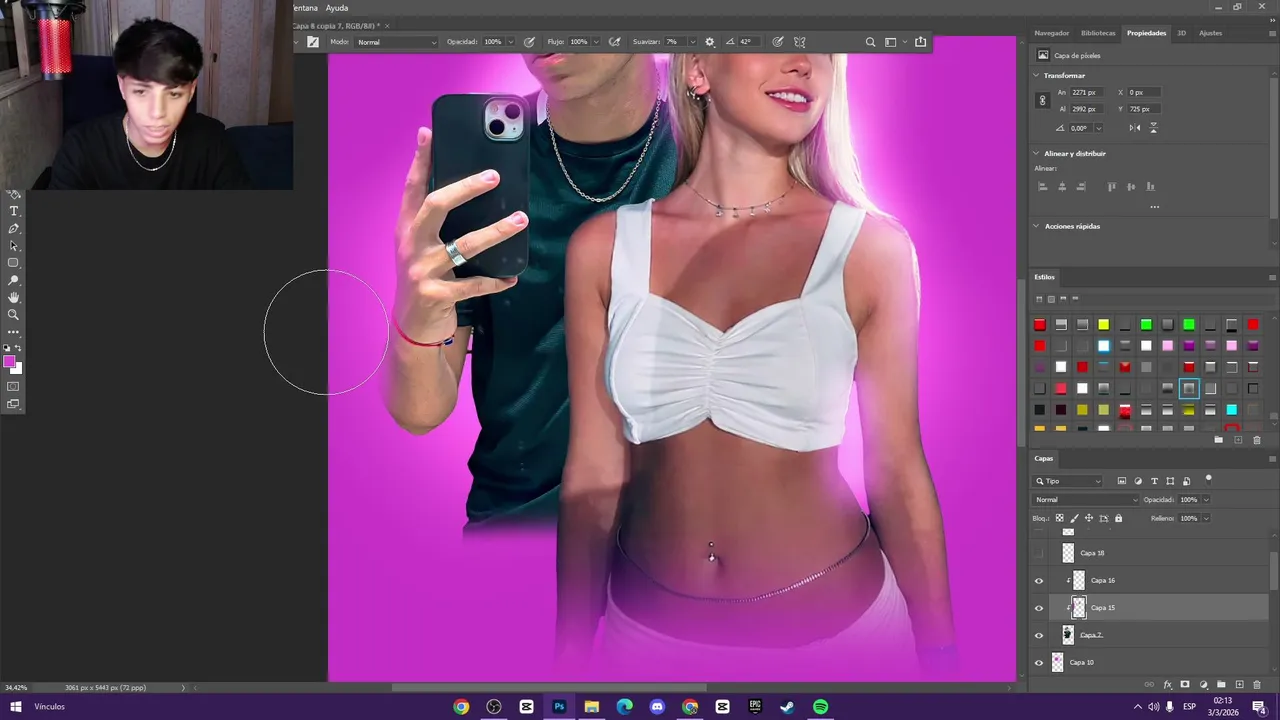Select the Rectangle shape tool

coord(14,263)
